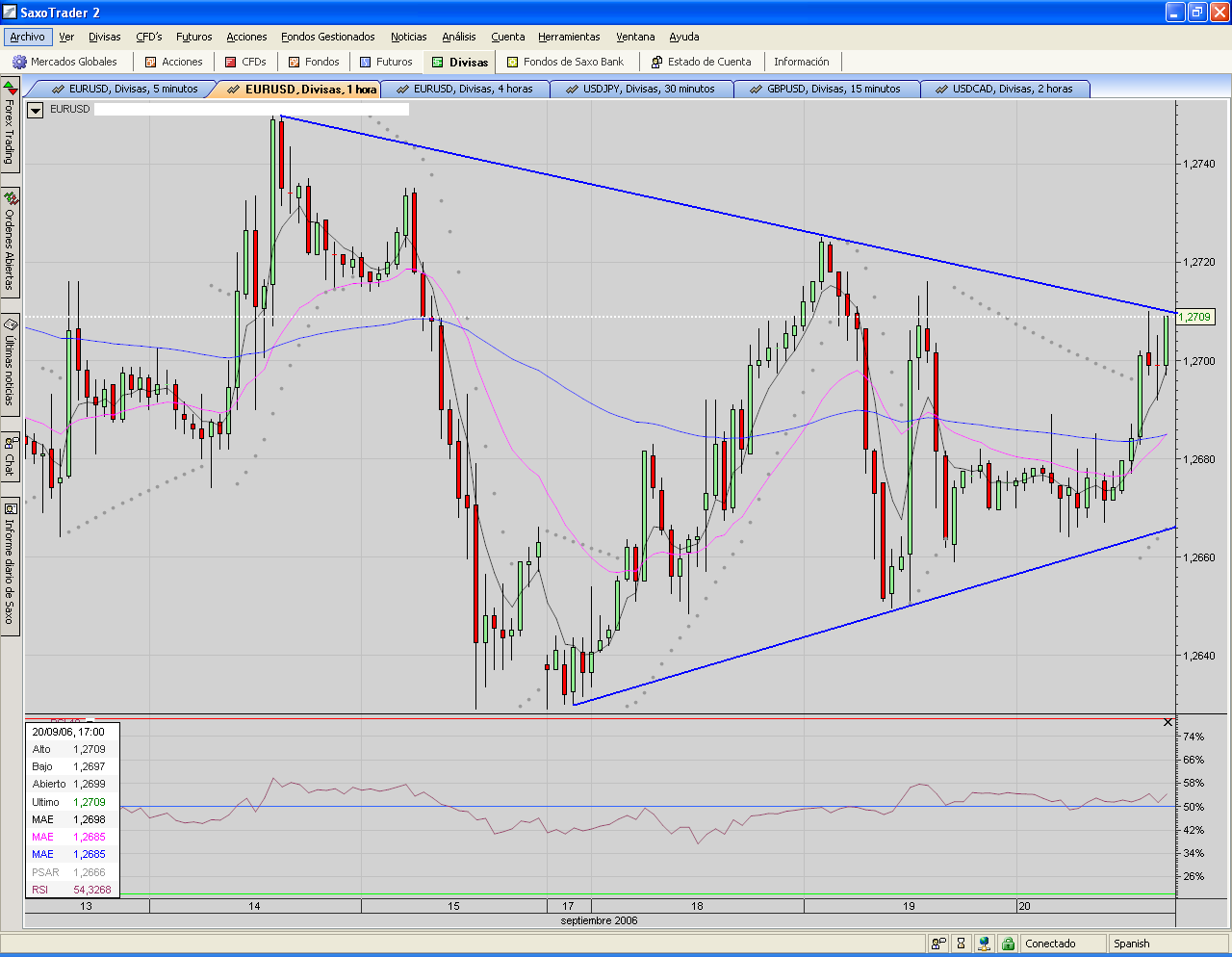Click the Chat sidebar icon
The height and width of the screenshot is (957, 1232).
pyautogui.click(x=10, y=443)
